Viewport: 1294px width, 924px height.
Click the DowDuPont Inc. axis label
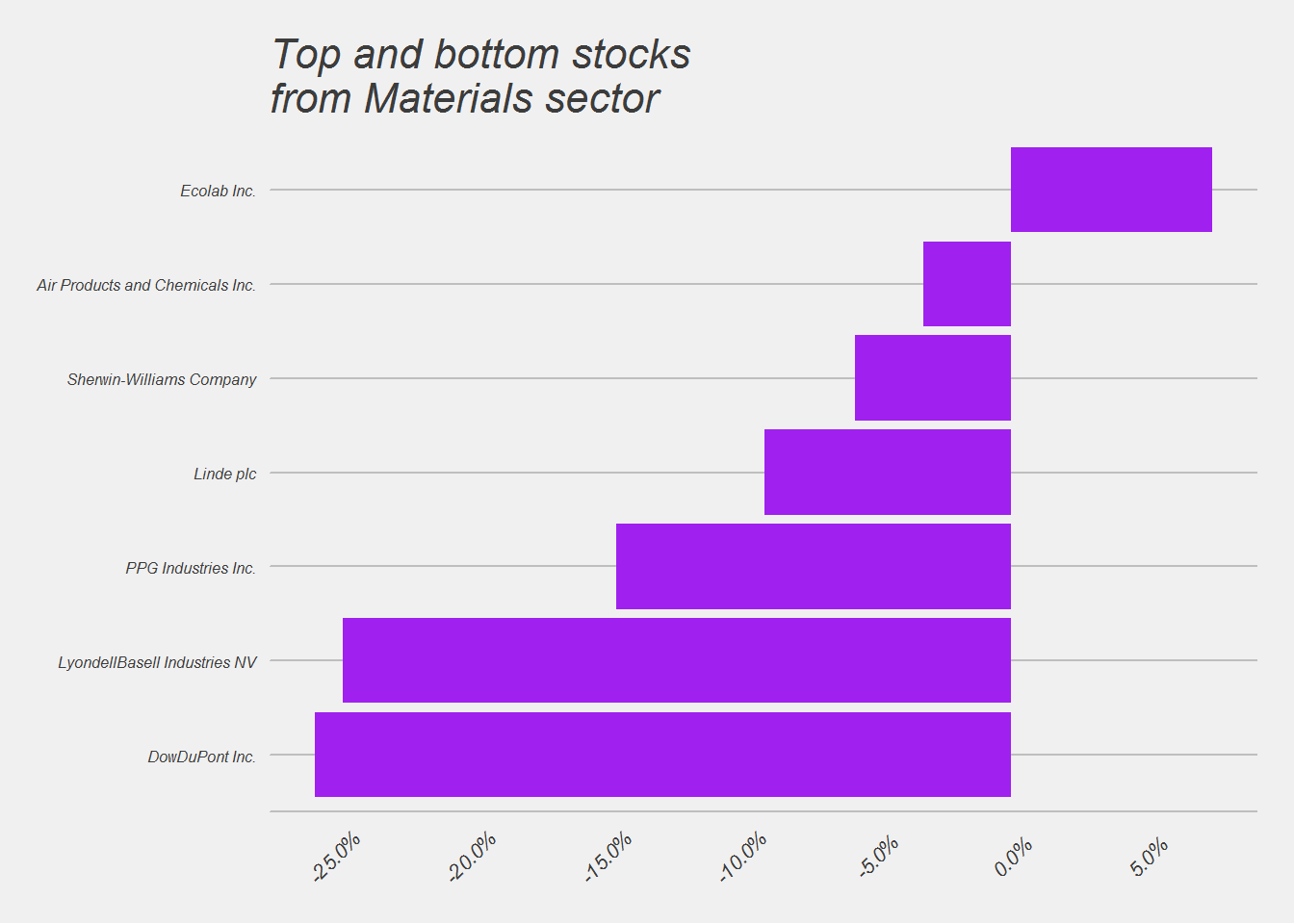pos(202,757)
